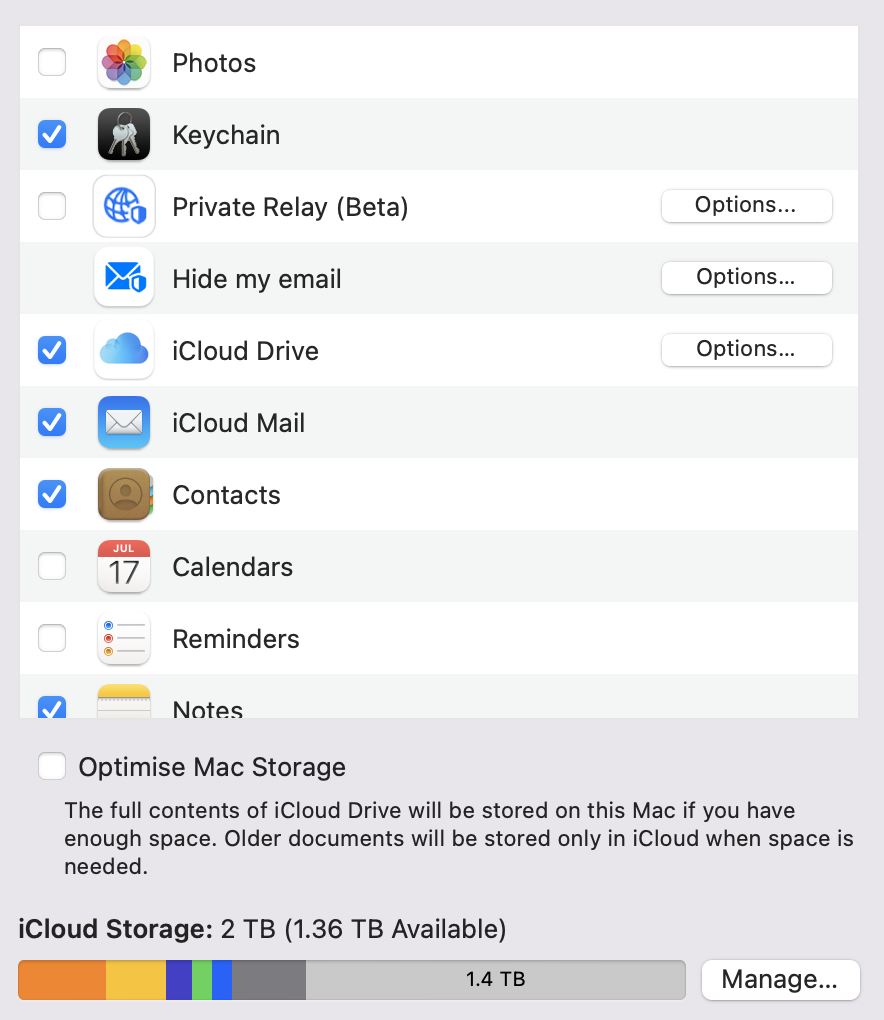Click the Keychain label text

226,135
